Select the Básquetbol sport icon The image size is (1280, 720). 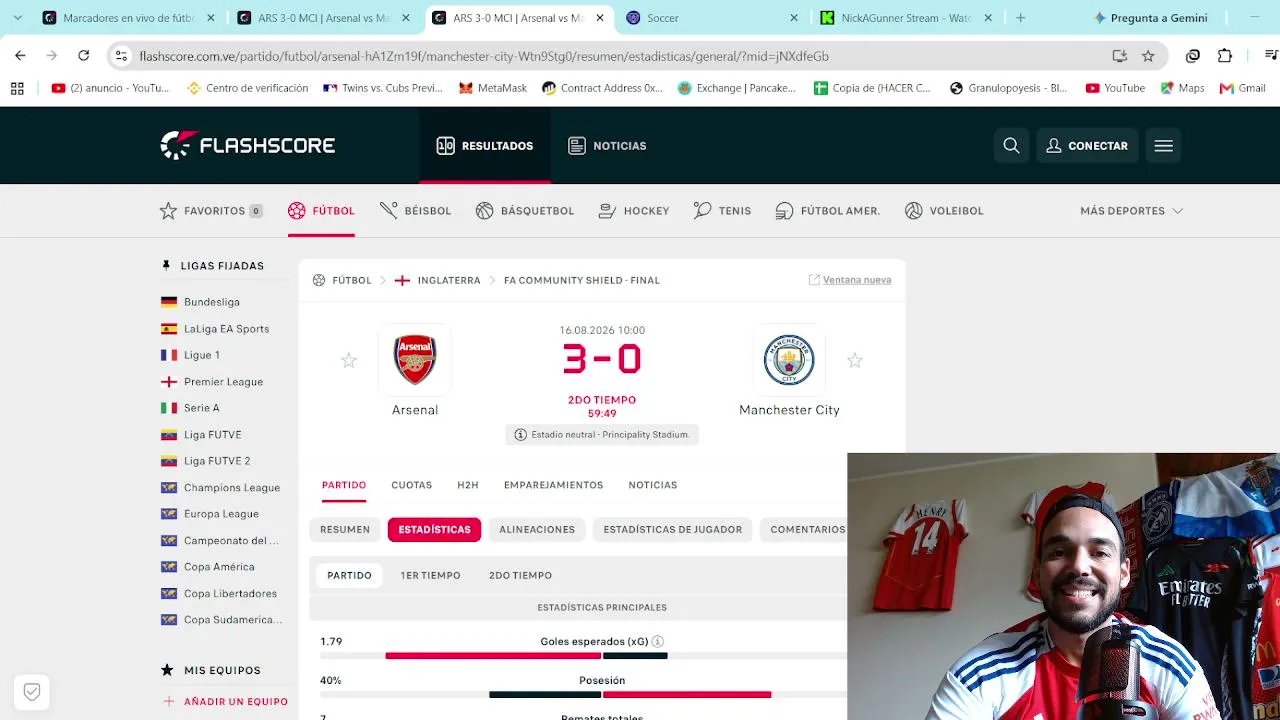(525, 211)
